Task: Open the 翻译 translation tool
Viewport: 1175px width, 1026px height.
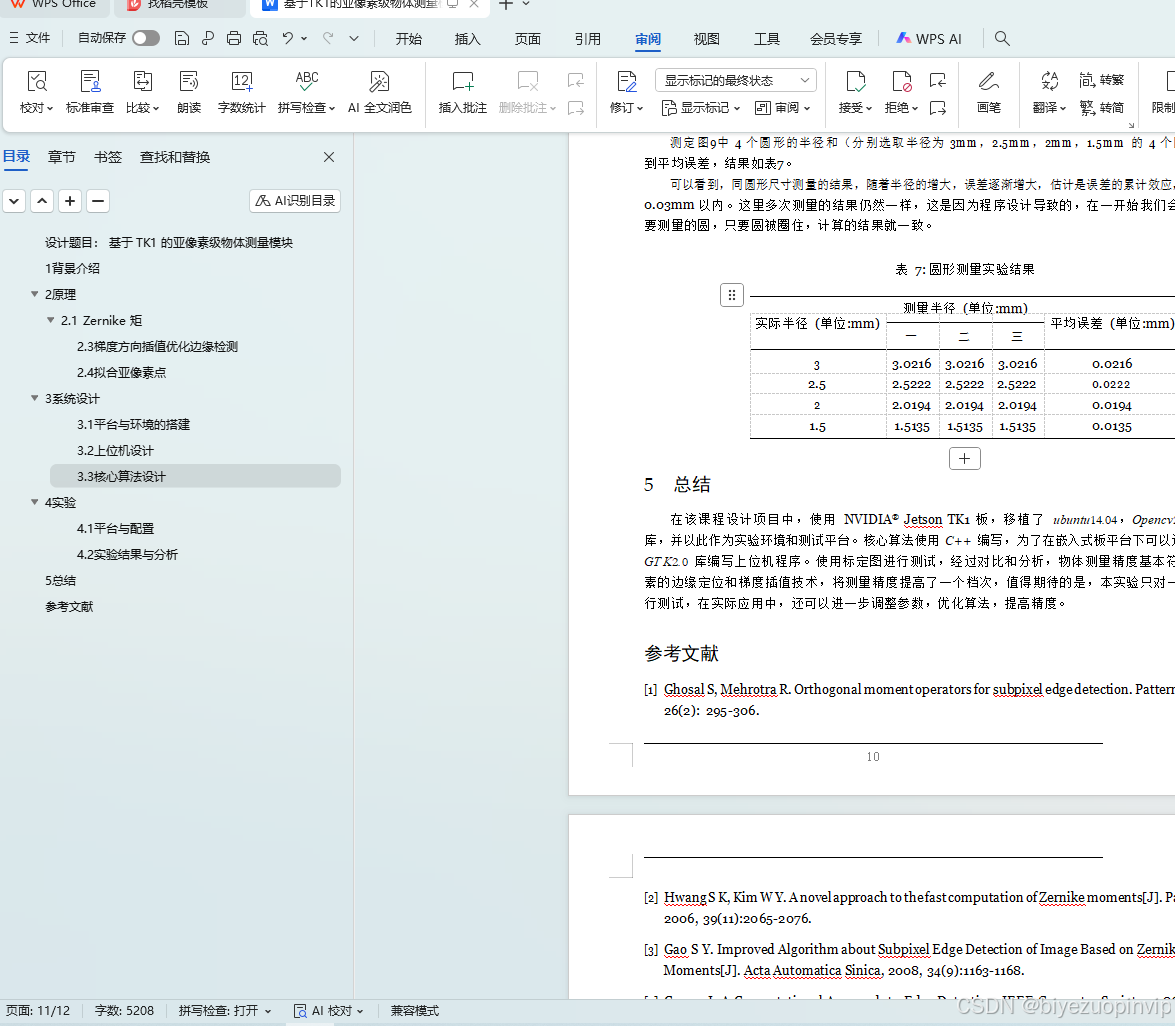Action: click(x=1044, y=92)
